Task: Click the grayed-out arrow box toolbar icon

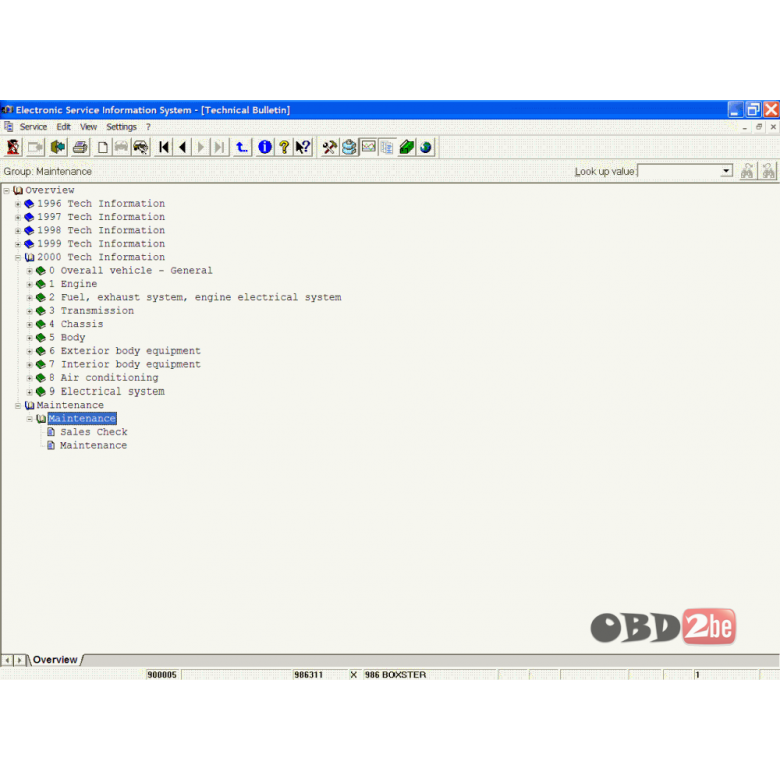Action: click(x=35, y=147)
